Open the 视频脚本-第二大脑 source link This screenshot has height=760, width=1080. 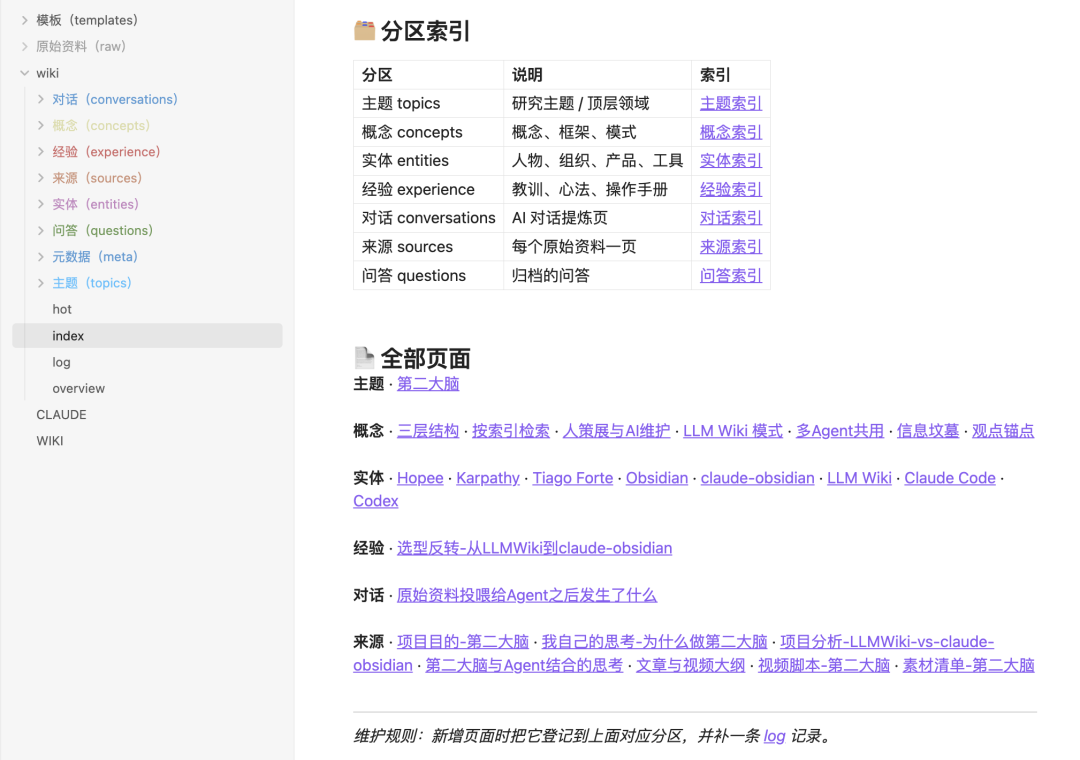coord(824,665)
